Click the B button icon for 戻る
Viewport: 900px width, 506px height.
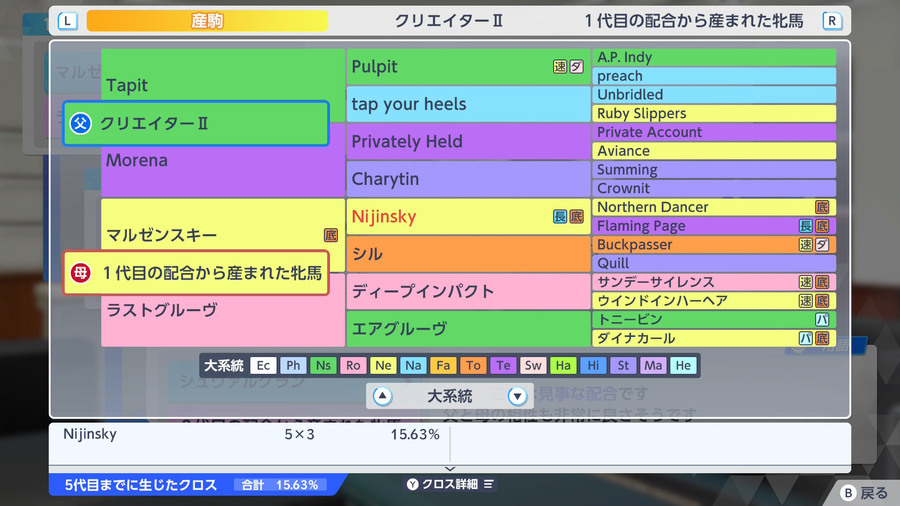coord(848,493)
